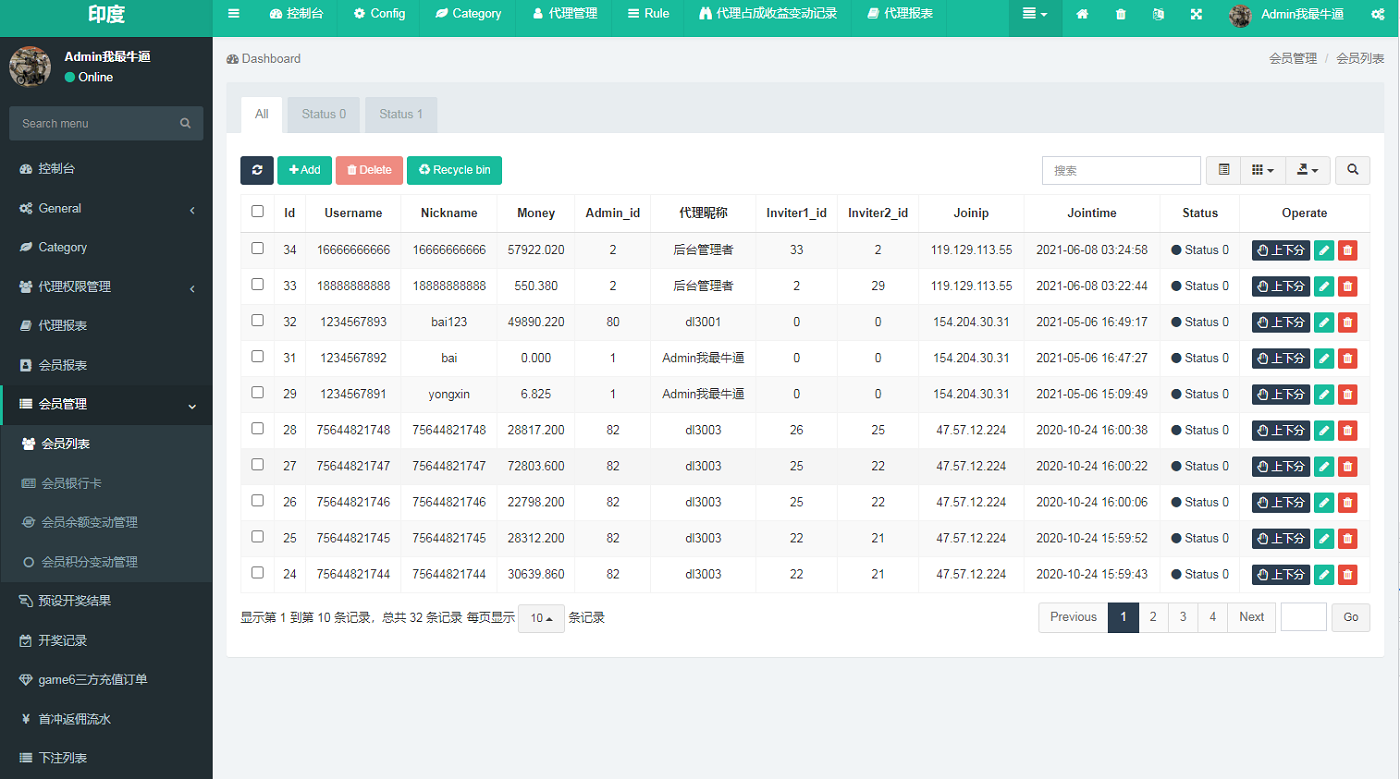This screenshot has height=779, width=1400.
Task: Toggle the table list view icon
Action: (x=1224, y=170)
